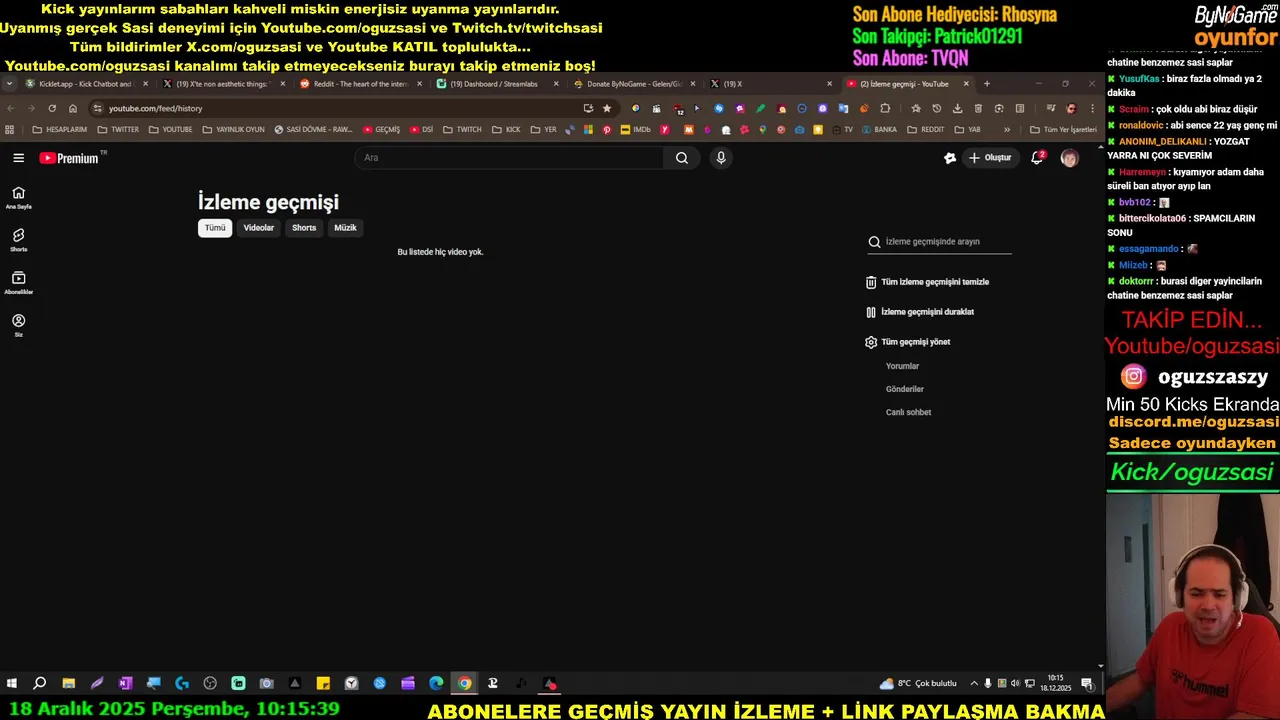Switch to the Donate ByNoGame tab
This screenshot has width=1280, height=720.
tap(635, 84)
